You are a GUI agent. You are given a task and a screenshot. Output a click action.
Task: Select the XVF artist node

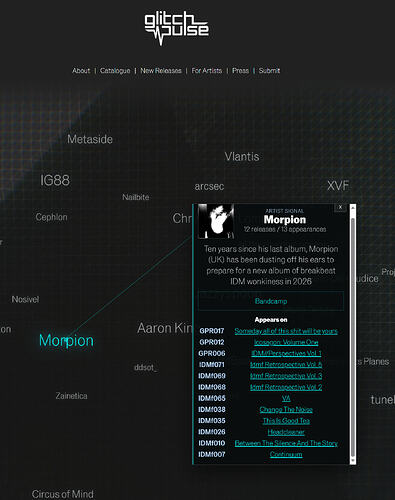[x=338, y=186]
